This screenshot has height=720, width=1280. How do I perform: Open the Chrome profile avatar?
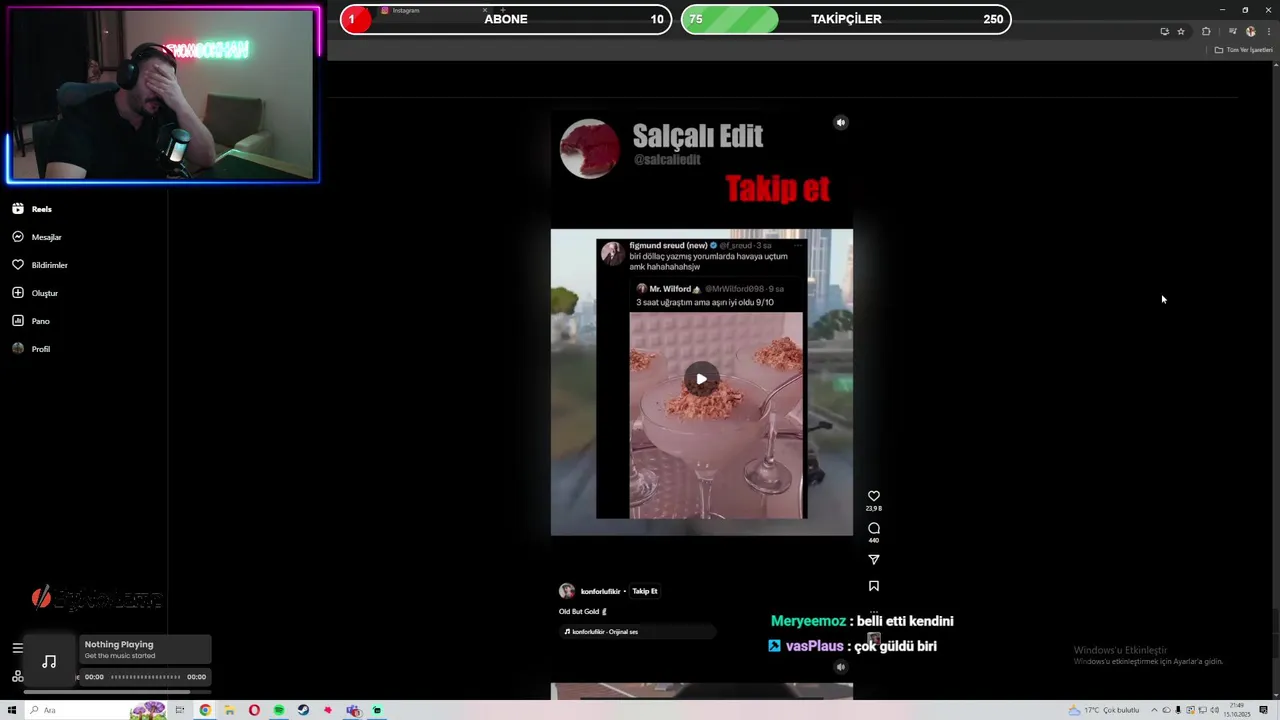1250,32
